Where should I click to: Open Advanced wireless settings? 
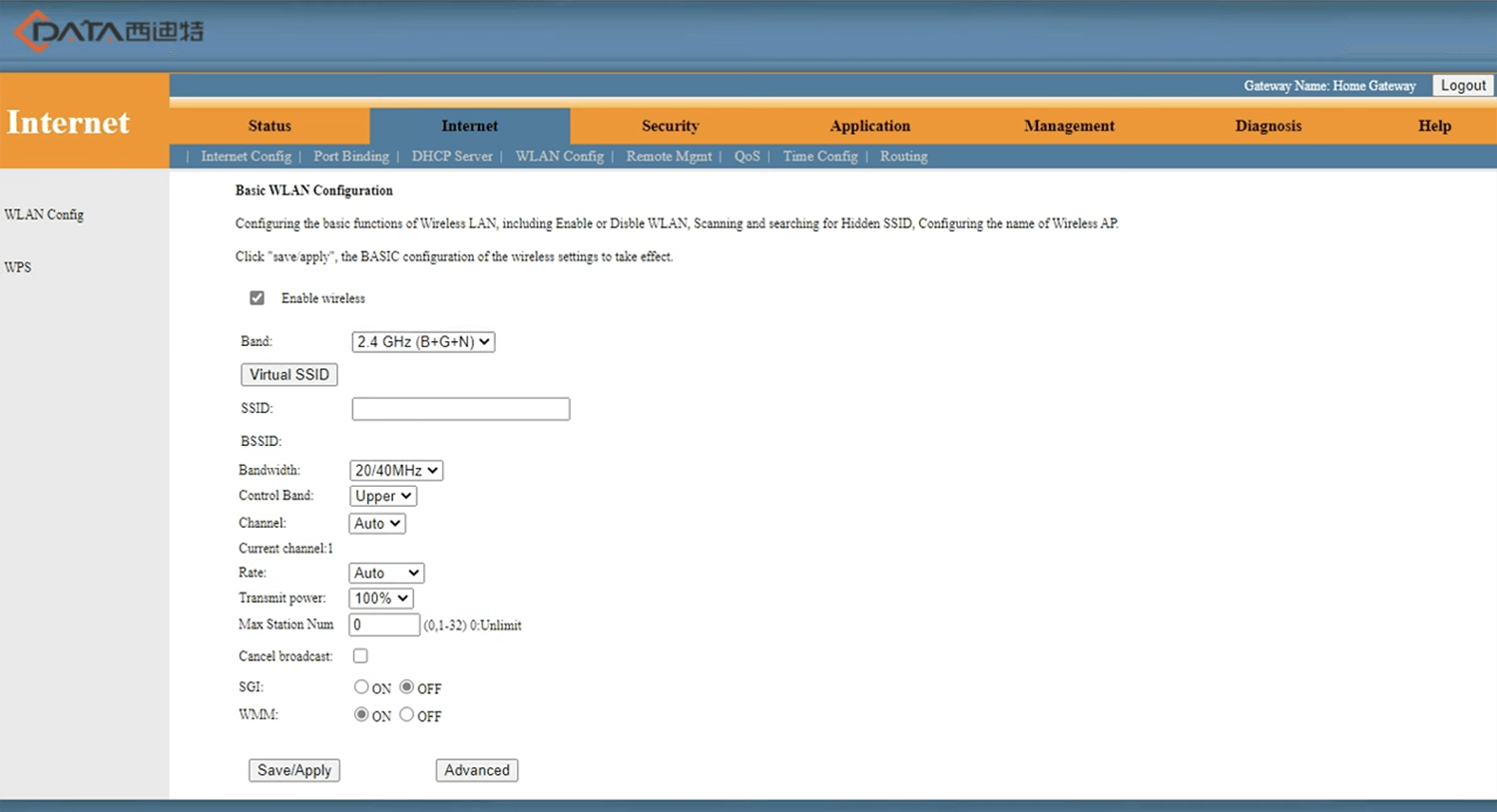(477, 770)
